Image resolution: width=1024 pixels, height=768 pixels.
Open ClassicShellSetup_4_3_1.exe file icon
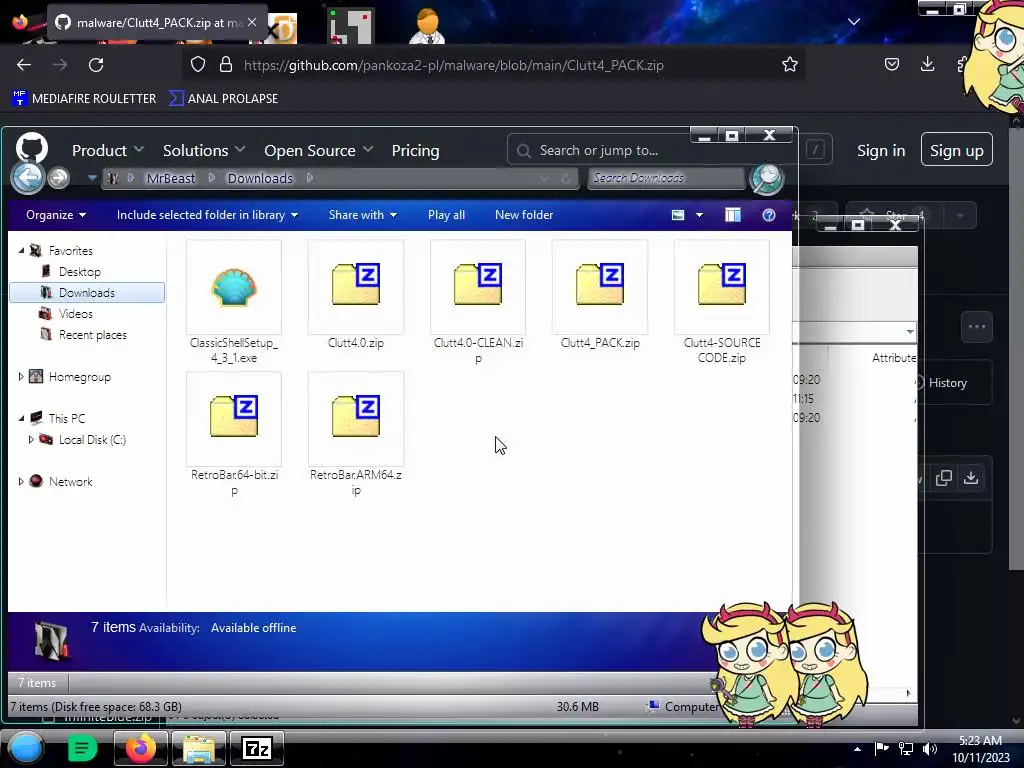[234, 287]
